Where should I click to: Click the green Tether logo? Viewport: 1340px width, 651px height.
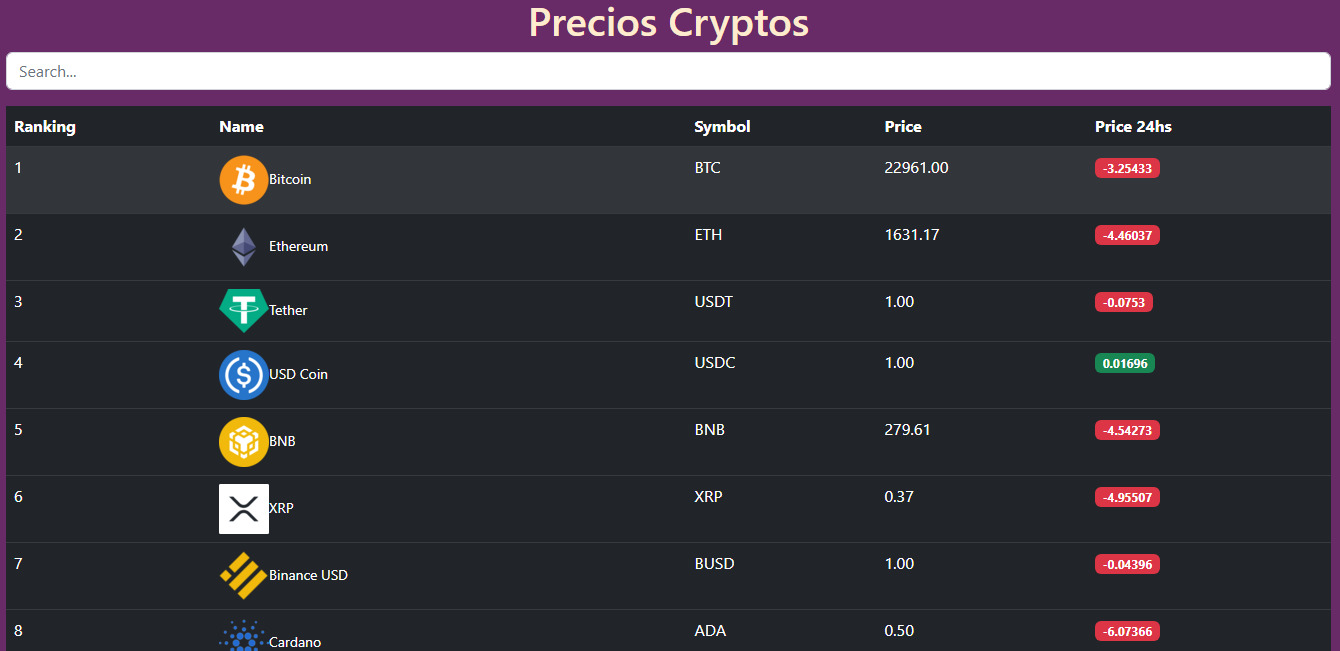point(244,311)
